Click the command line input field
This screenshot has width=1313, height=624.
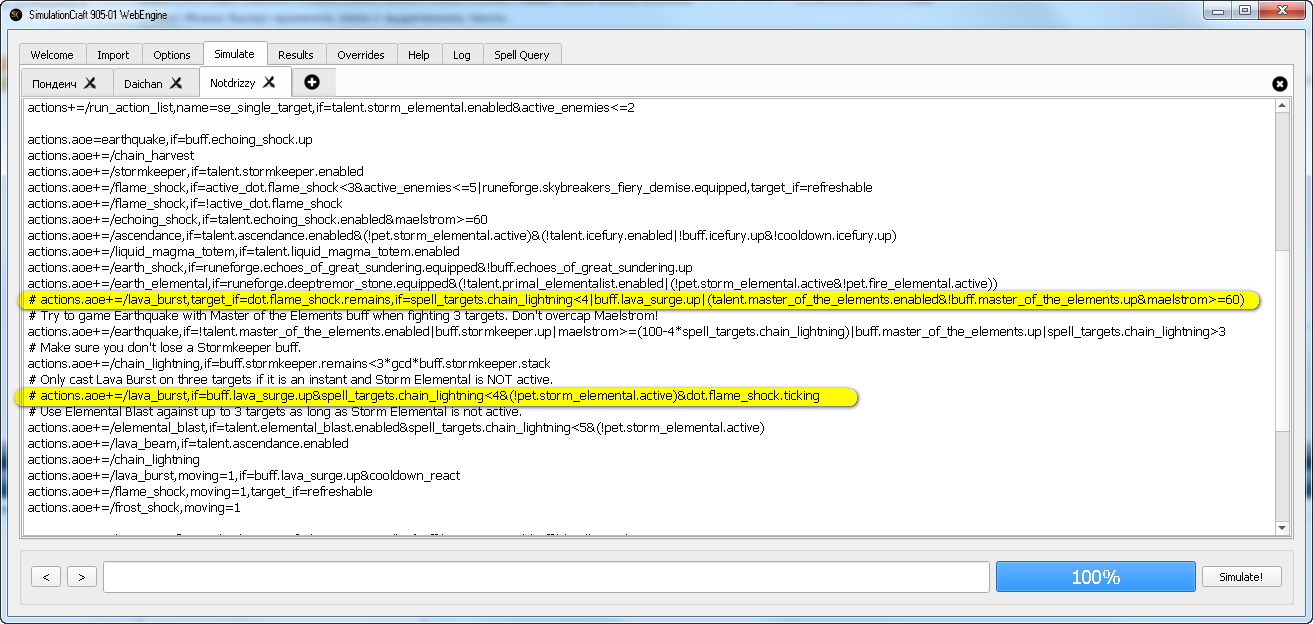click(546, 577)
